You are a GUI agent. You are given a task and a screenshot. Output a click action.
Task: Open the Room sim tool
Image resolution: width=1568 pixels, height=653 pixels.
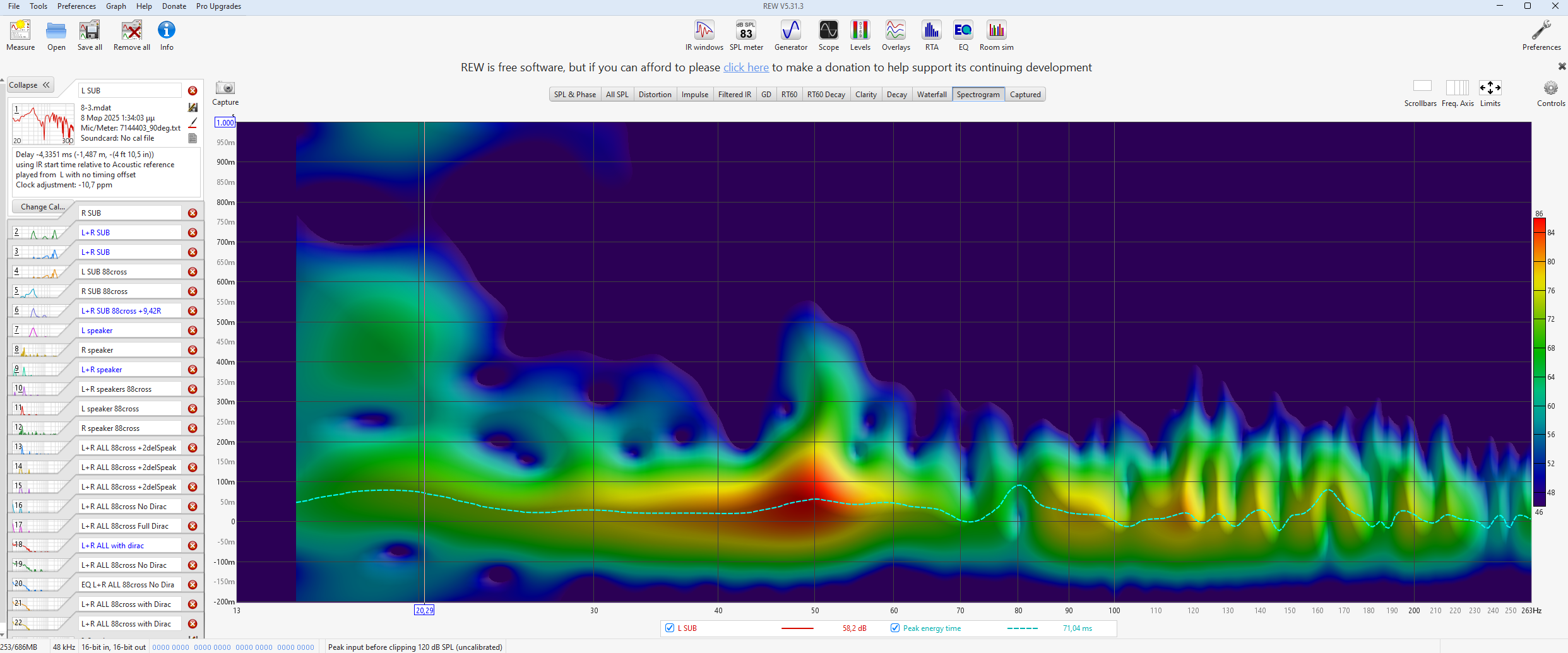coord(996,35)
